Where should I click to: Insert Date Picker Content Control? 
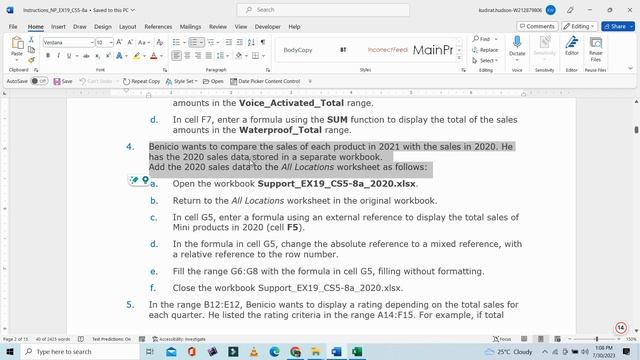coord(265,81)
